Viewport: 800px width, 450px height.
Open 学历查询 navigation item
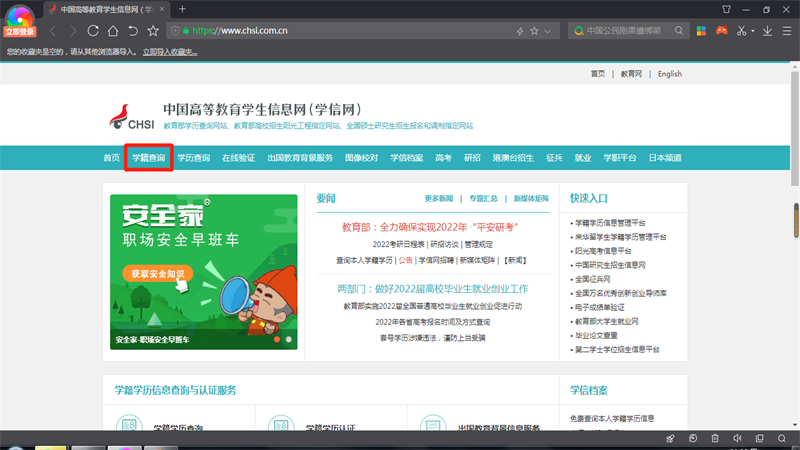click(x=193, y=158)
